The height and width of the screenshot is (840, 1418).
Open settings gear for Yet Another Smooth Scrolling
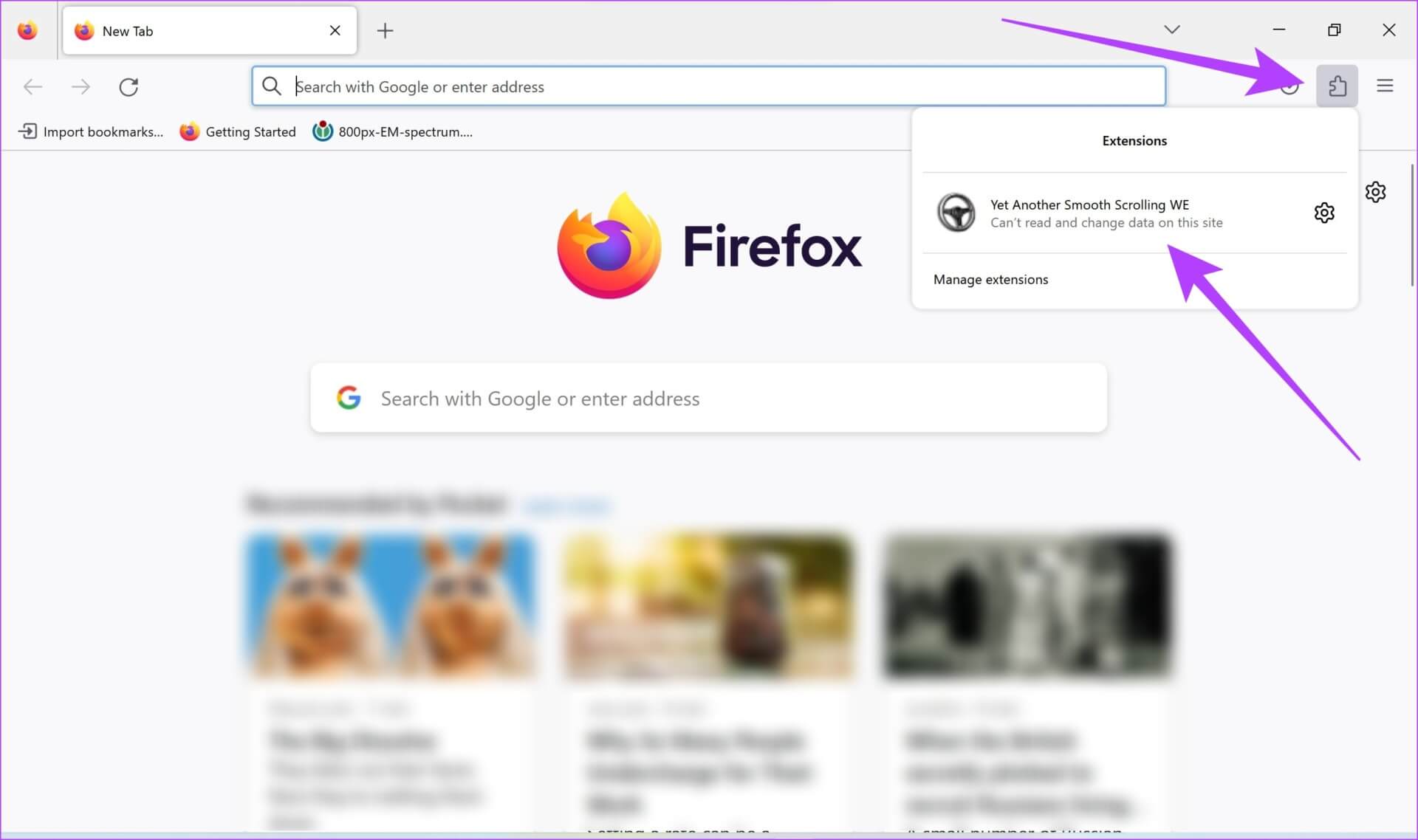(1324, 213)
